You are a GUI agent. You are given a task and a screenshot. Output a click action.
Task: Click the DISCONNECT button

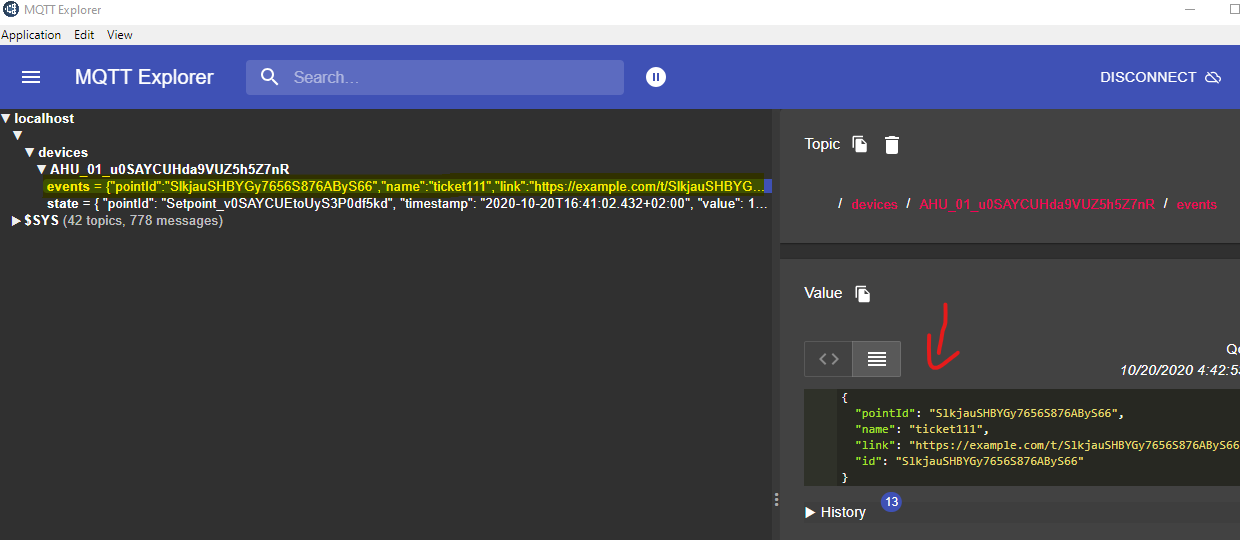tap(1160, 77)
